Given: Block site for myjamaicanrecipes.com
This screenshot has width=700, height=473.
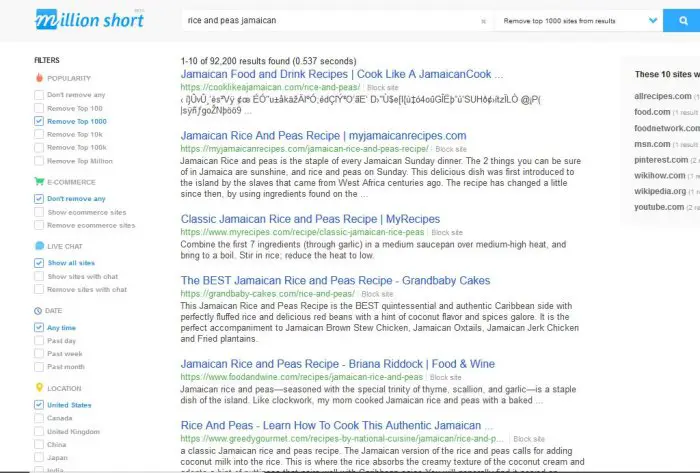Looking at the screenshot, I should click(451, 149).
